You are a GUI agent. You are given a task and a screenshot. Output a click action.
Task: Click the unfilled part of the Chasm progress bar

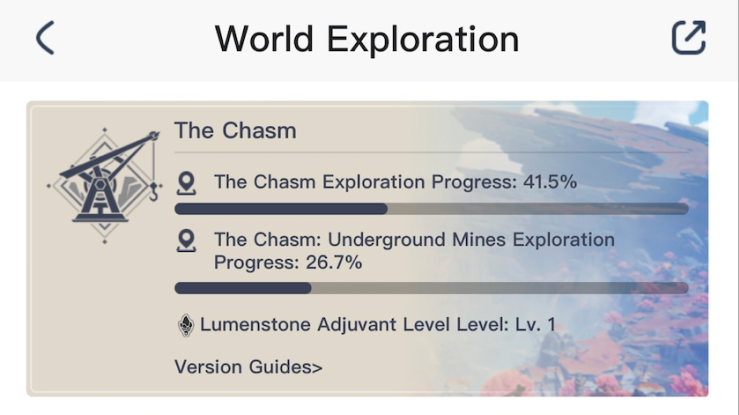[x=538, y=209]
